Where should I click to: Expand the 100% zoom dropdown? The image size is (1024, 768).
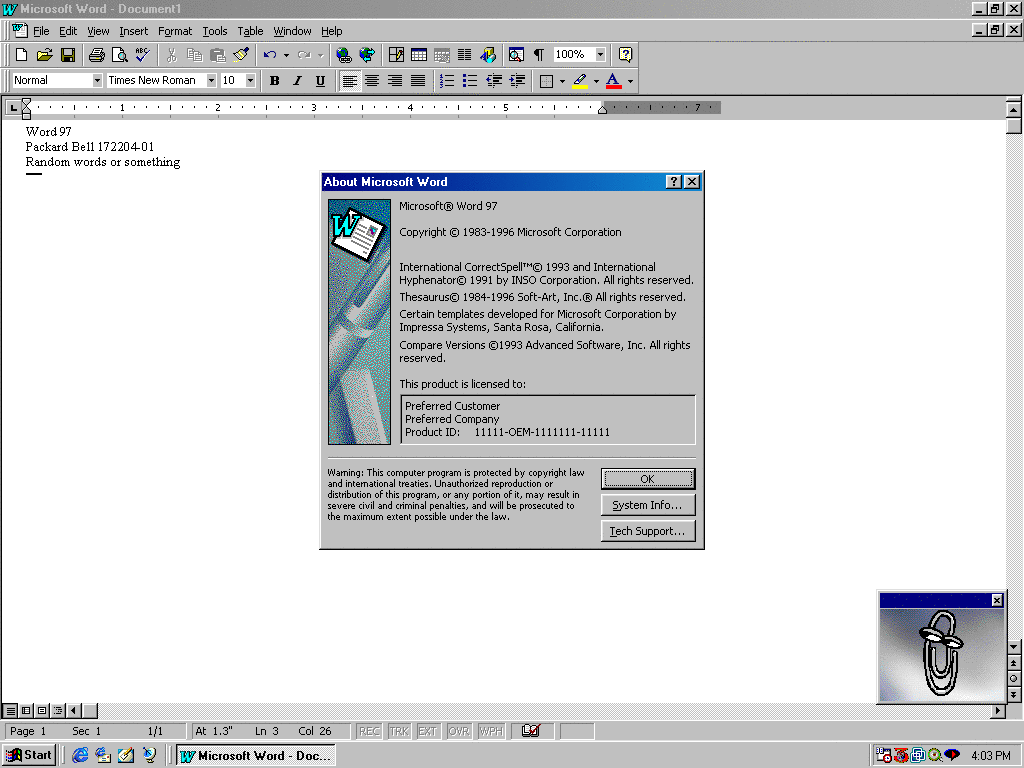(x=600, y=55)
